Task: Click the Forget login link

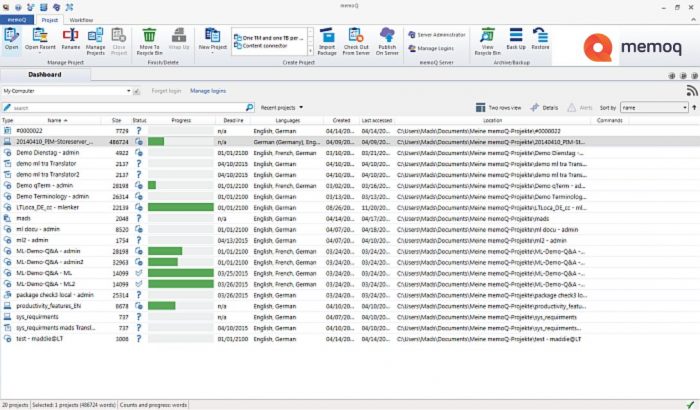Action: 166,91
